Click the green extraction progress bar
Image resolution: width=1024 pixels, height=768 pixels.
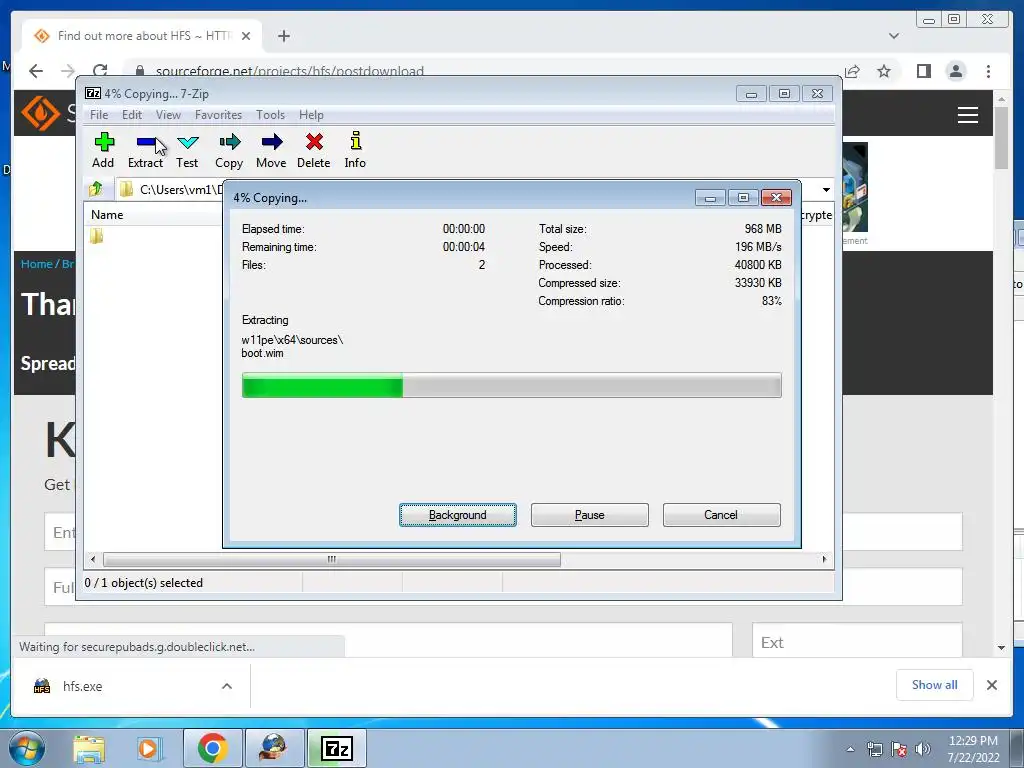pos(511,385)
